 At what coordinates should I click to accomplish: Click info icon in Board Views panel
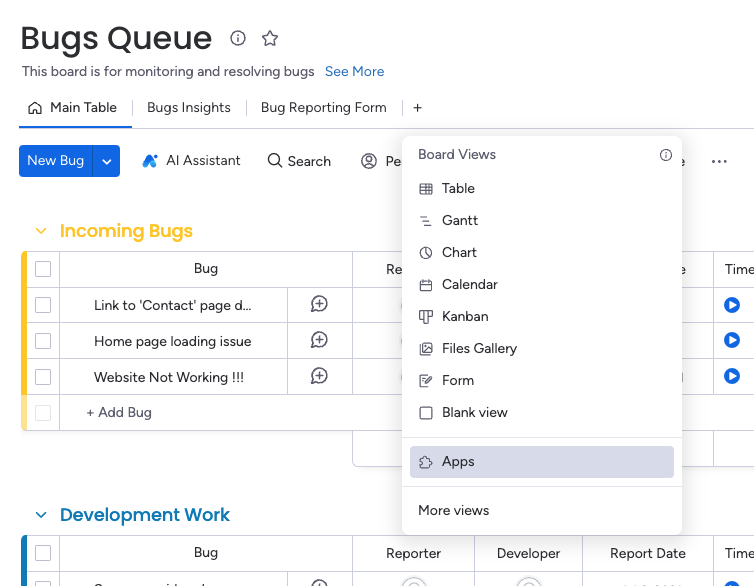pyautogui.click(x=666, y=155)
